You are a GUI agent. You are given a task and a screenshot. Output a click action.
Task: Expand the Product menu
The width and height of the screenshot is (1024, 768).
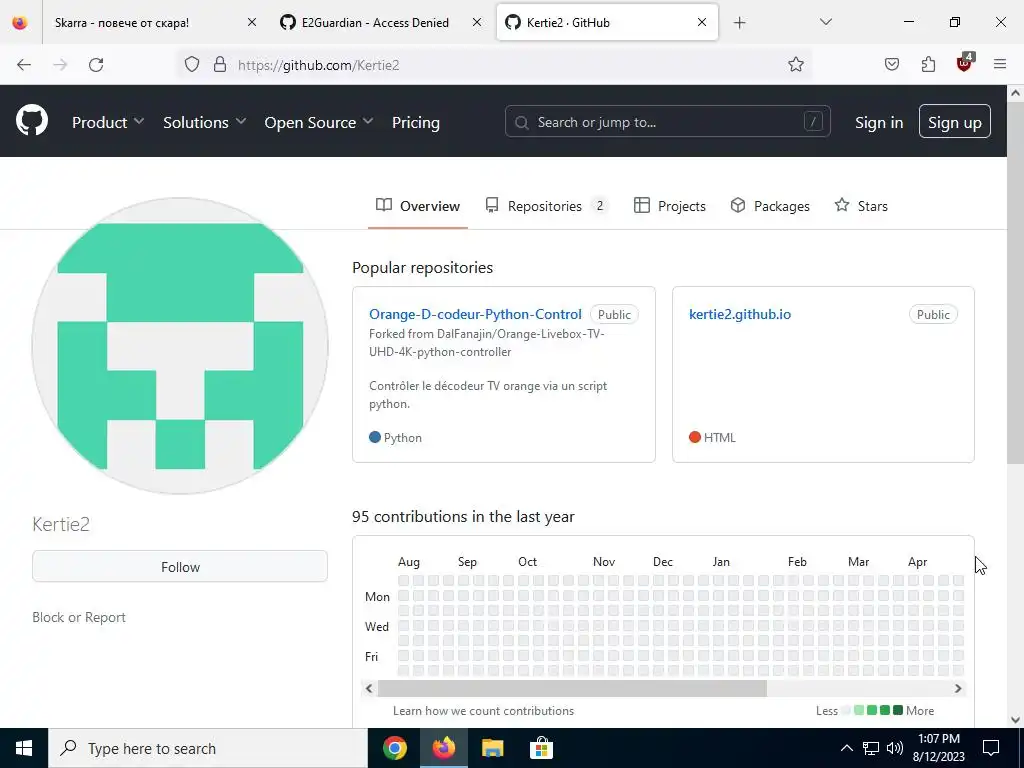click(108, 122)
